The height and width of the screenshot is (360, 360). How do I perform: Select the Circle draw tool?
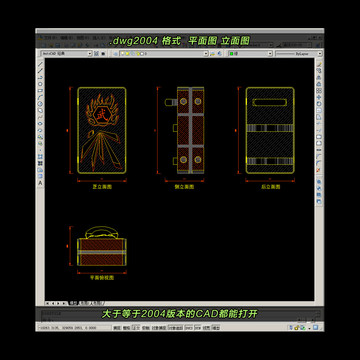click(x=40, y=104)
